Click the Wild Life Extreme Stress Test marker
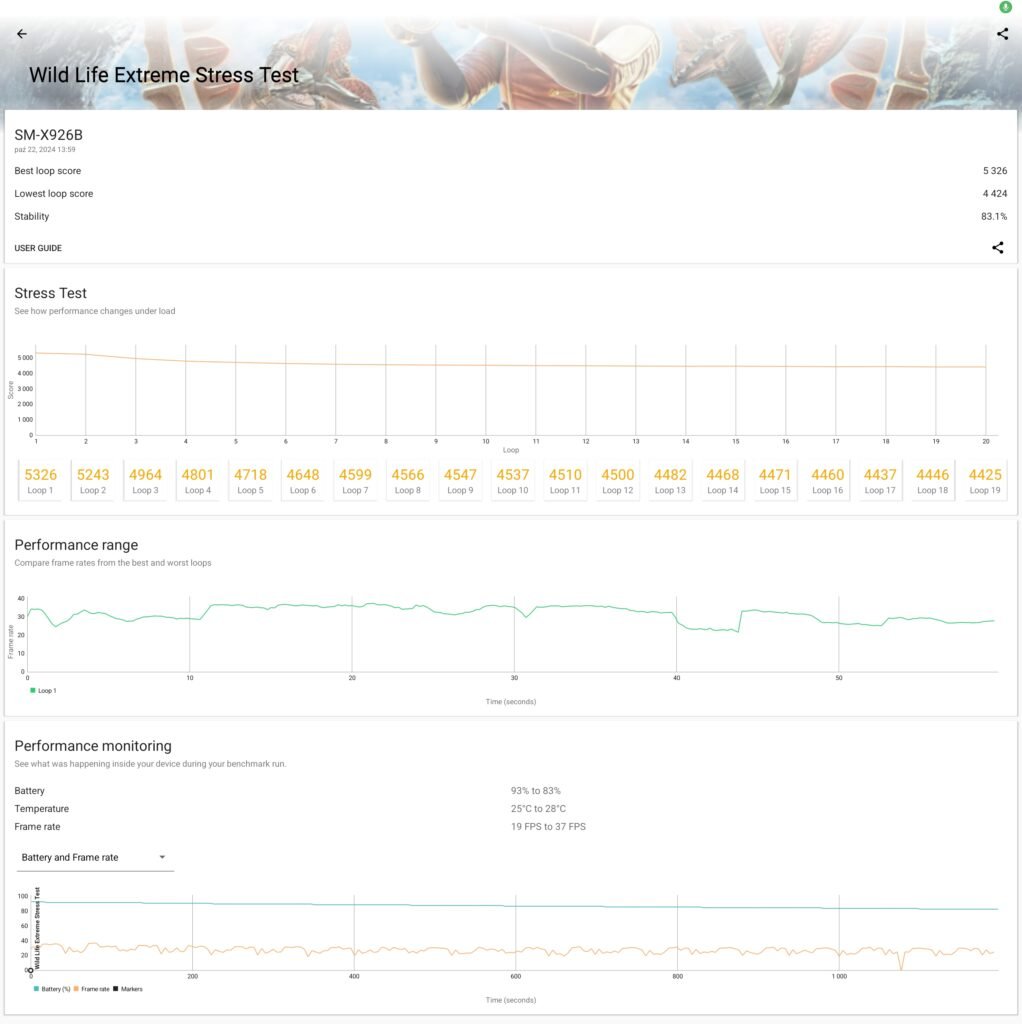 30,970
